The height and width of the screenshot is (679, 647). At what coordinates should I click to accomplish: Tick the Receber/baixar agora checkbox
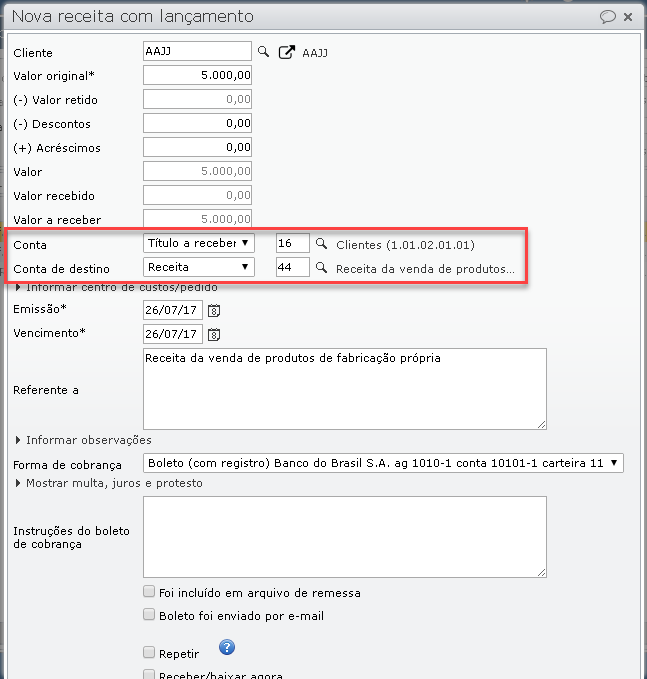[x=149, y=675]
